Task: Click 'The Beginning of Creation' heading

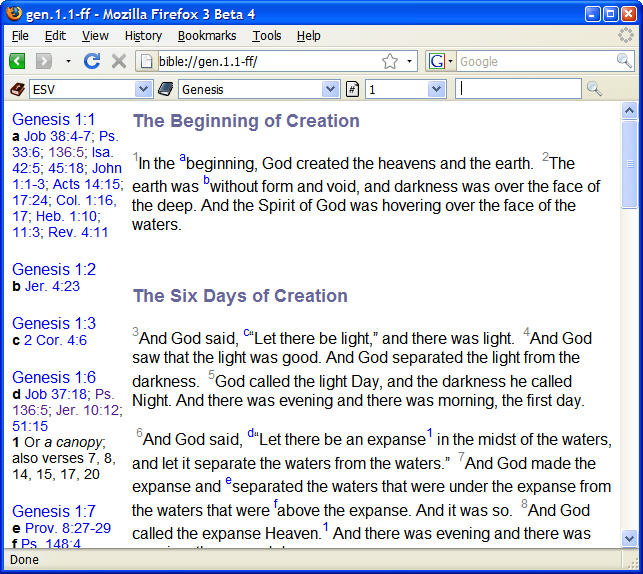Action: click(x=246, y=121)
